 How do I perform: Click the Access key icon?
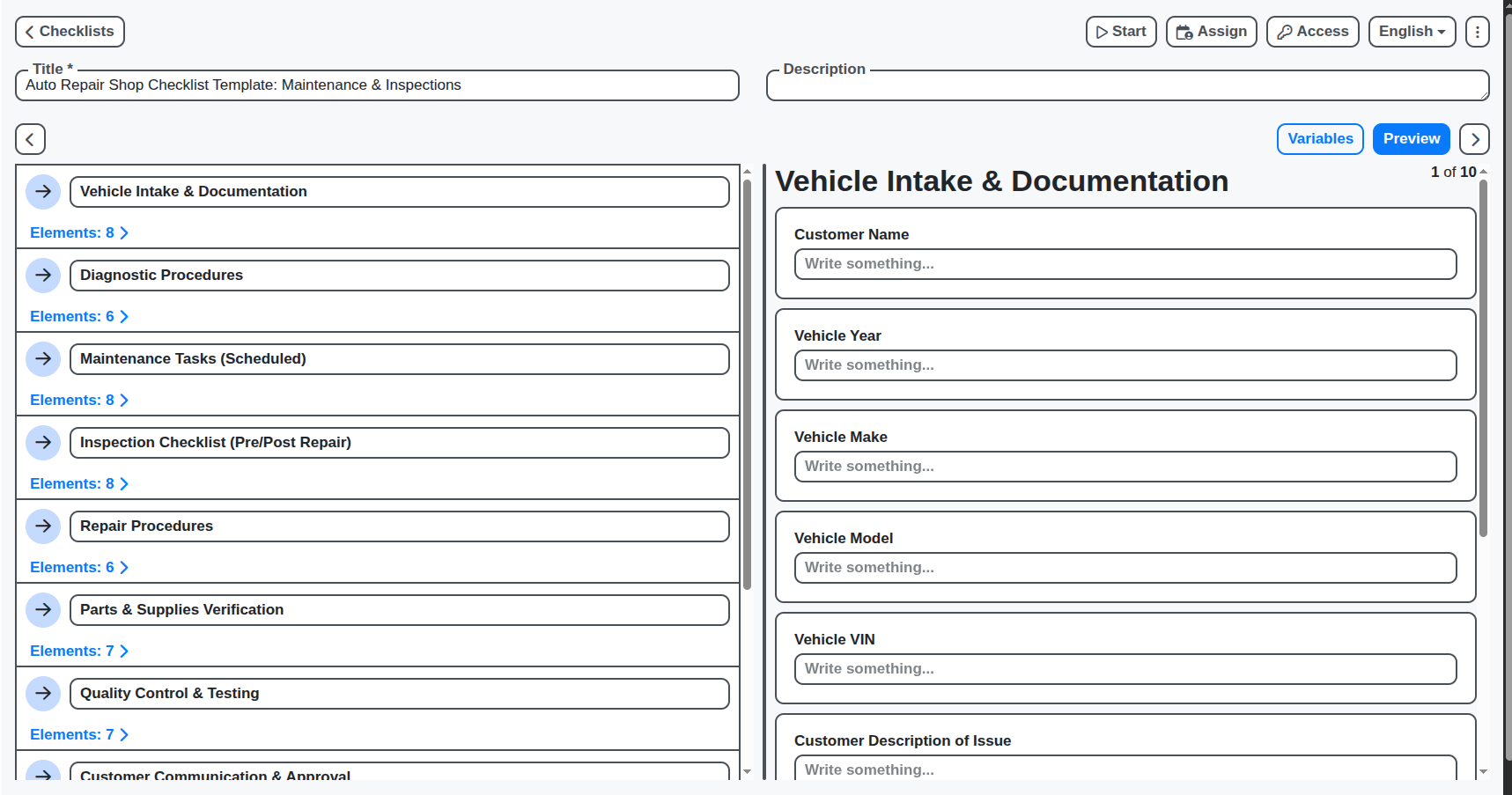click(x=1287, y=32)
